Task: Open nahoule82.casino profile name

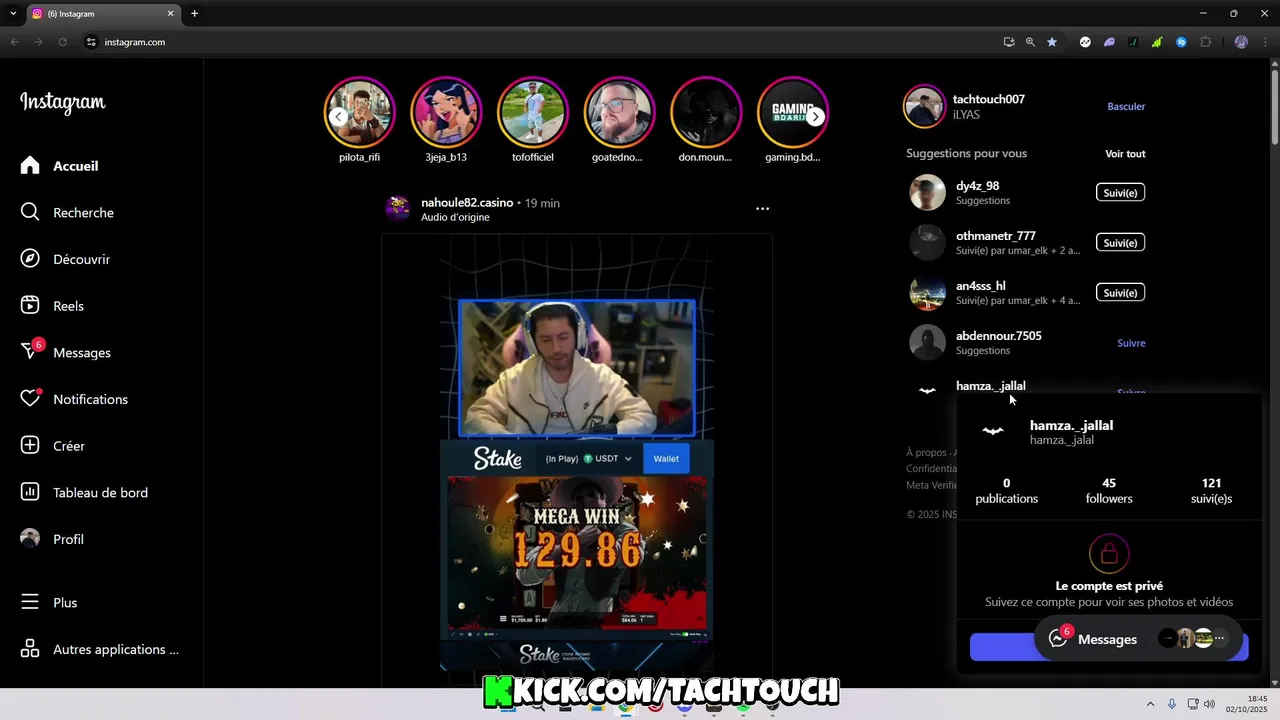Action: [467, 203]
